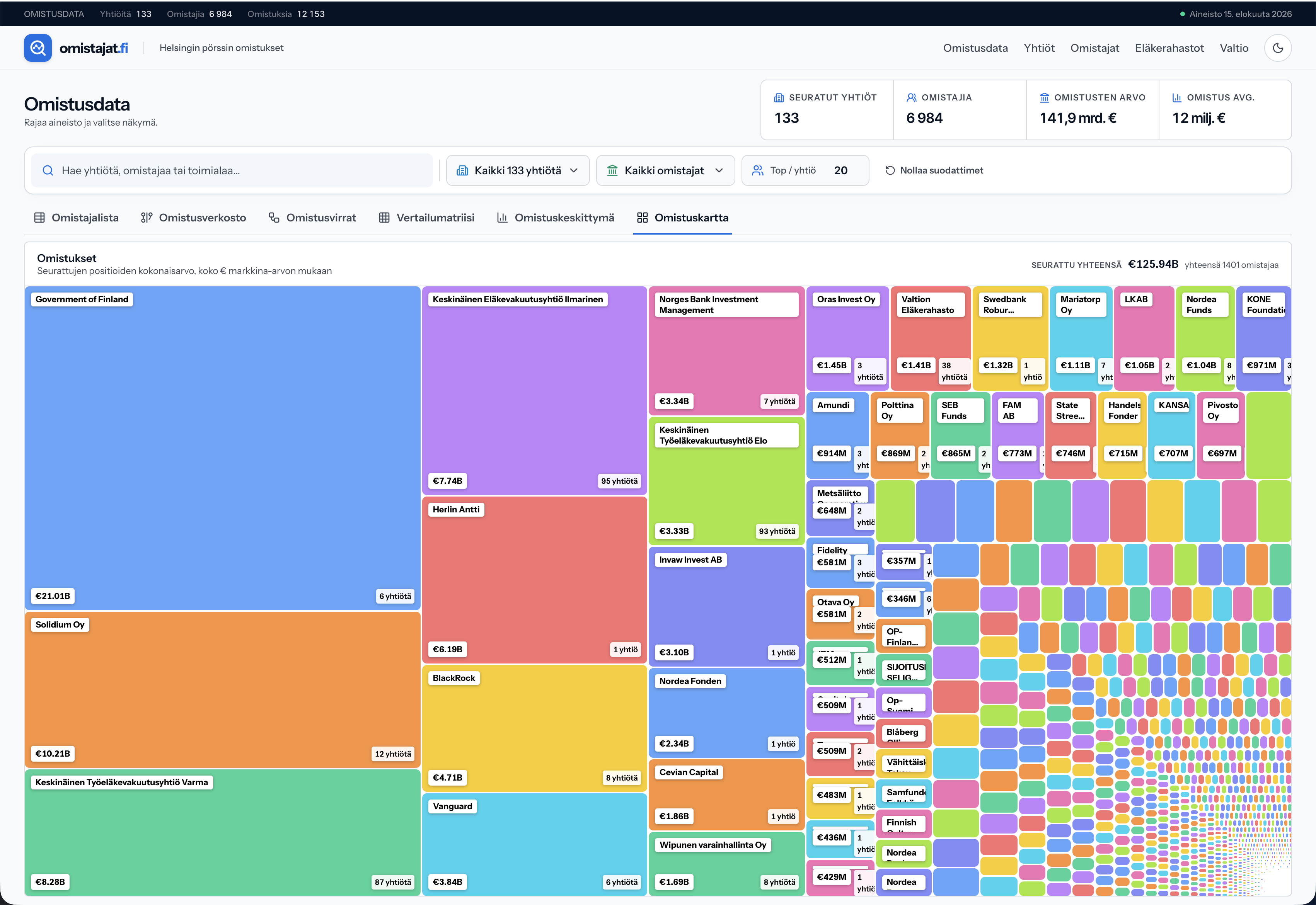Click the Omistusverkosto network icon
This screenshot has height=905, width=1316.
(x=147, y=218)
